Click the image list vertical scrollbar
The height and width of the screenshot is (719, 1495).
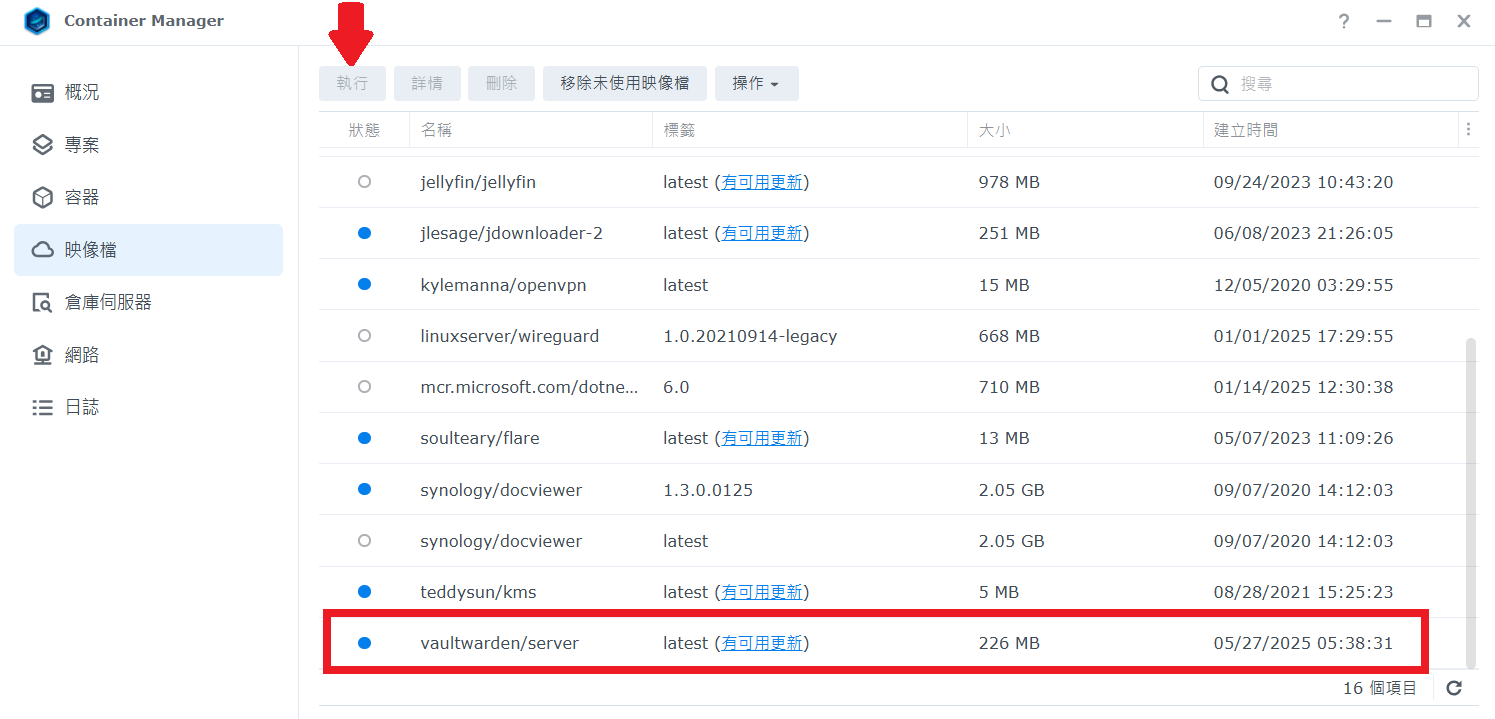[x=1470, y=502]
